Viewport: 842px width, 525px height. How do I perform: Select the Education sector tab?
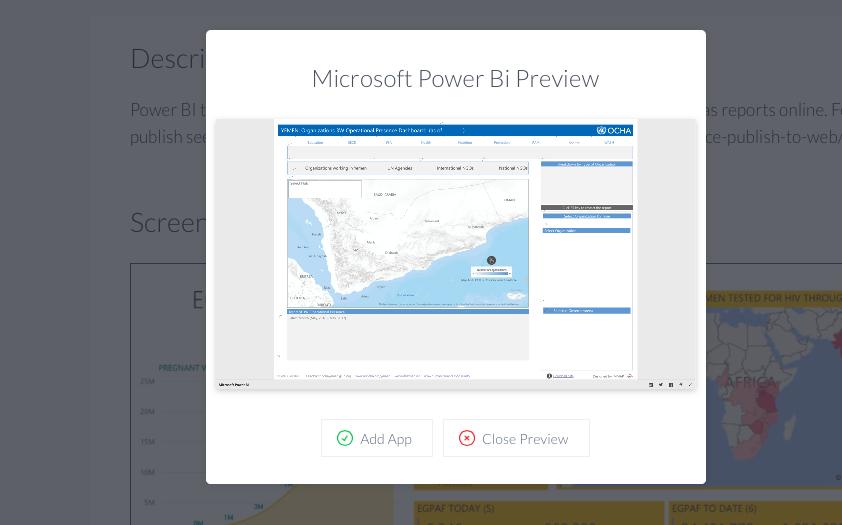pos(315,143)
